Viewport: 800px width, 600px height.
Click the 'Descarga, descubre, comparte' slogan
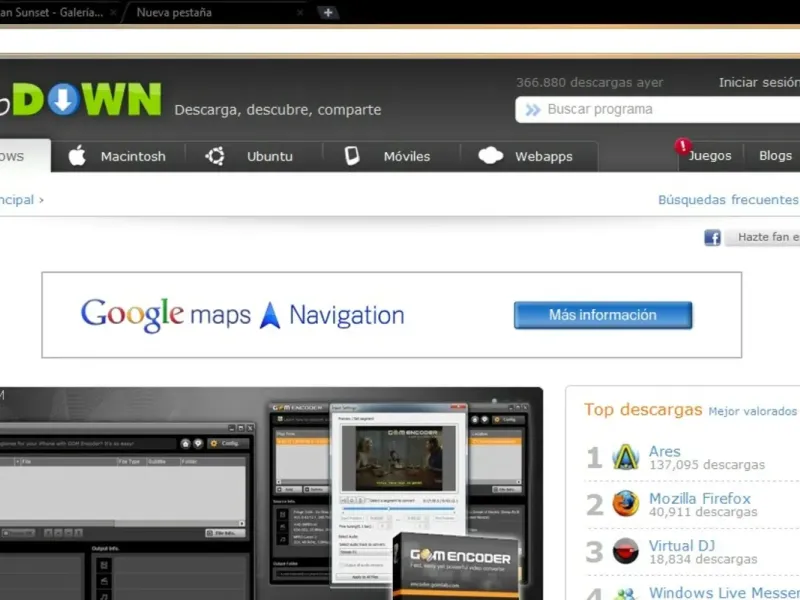tap(278, 110)
